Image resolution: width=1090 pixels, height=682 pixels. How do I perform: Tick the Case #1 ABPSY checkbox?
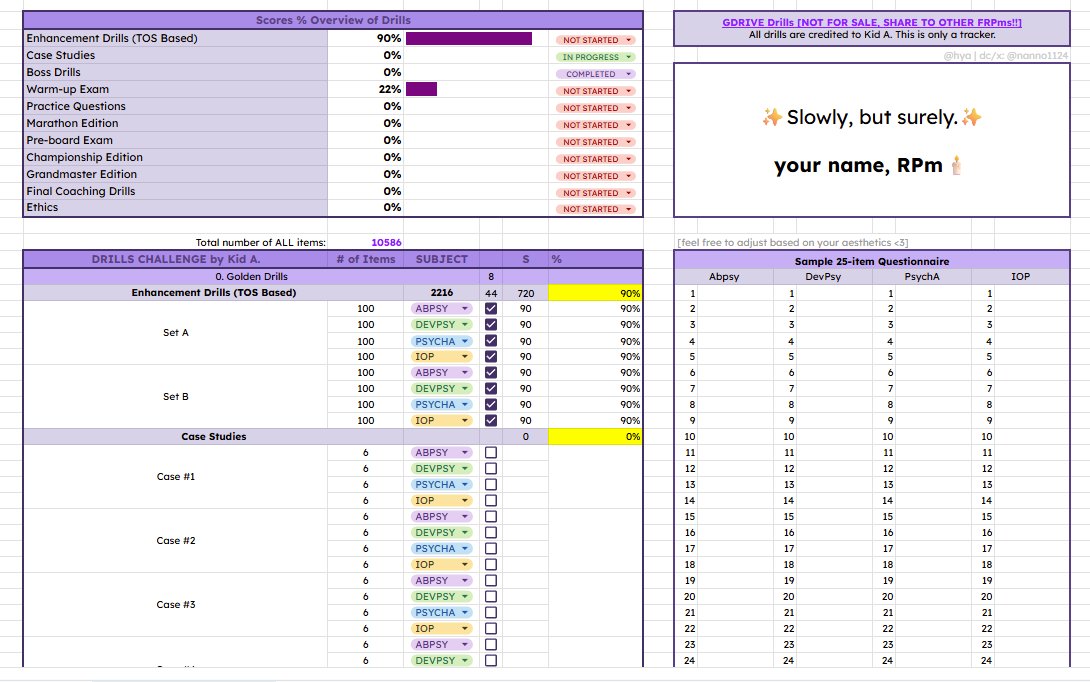coord(491,452)
